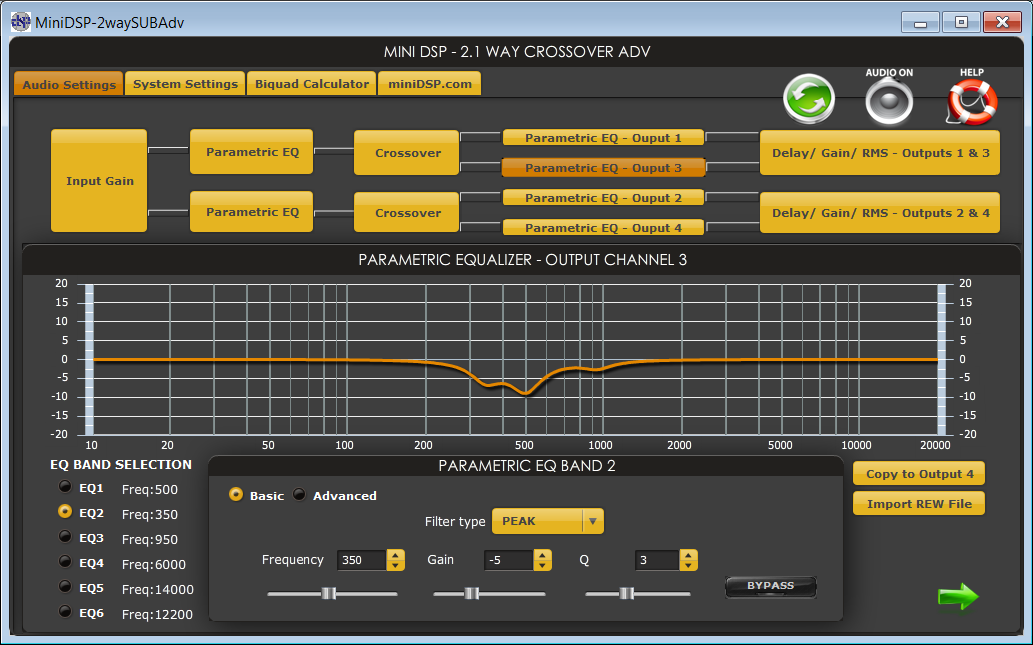Select Parametric EQ - Ouput 4
1033x645 pixels.
(x=603, y=228)
